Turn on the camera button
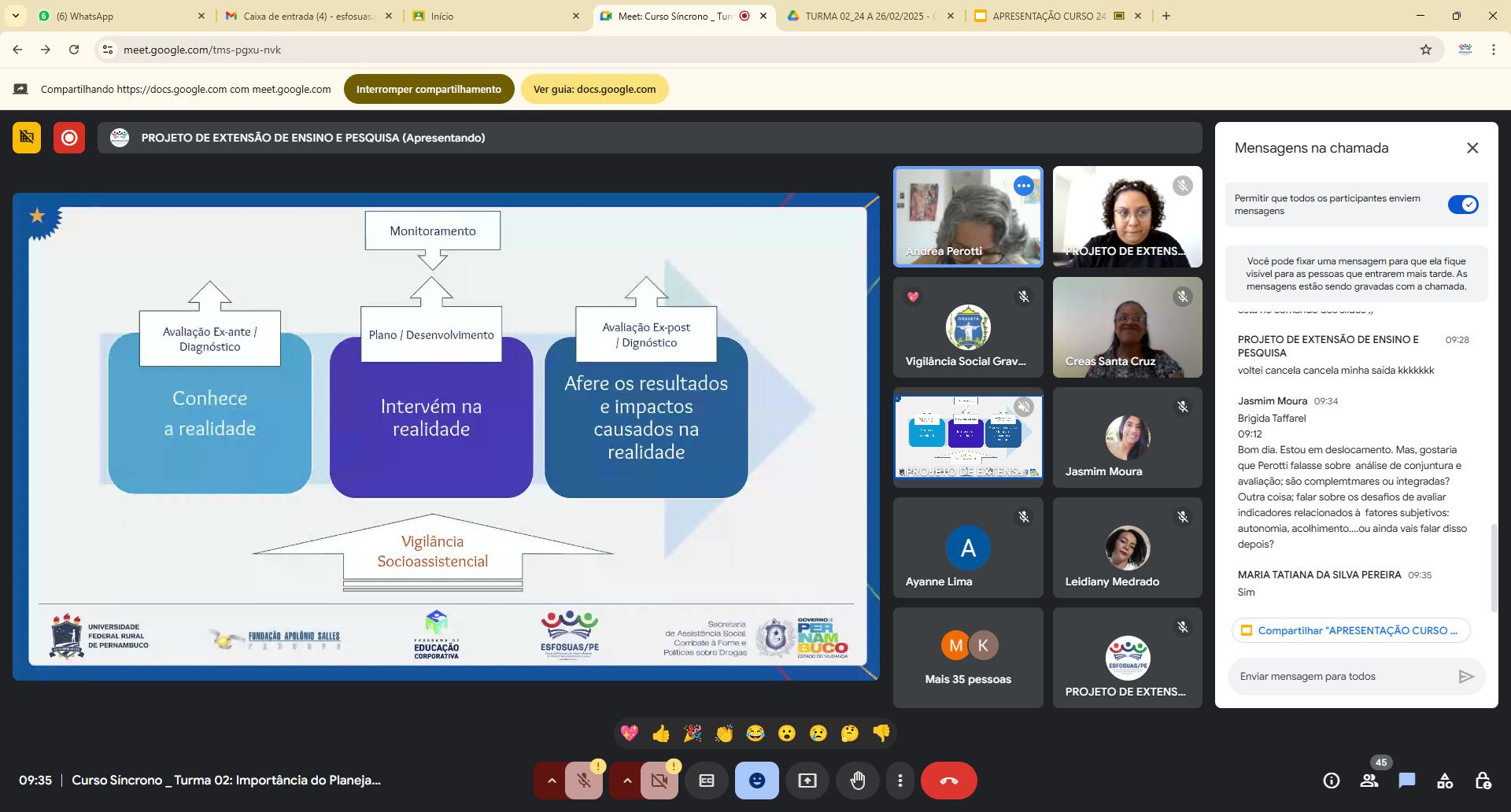This screenshot has height=812, width=1511. point(659,781)
